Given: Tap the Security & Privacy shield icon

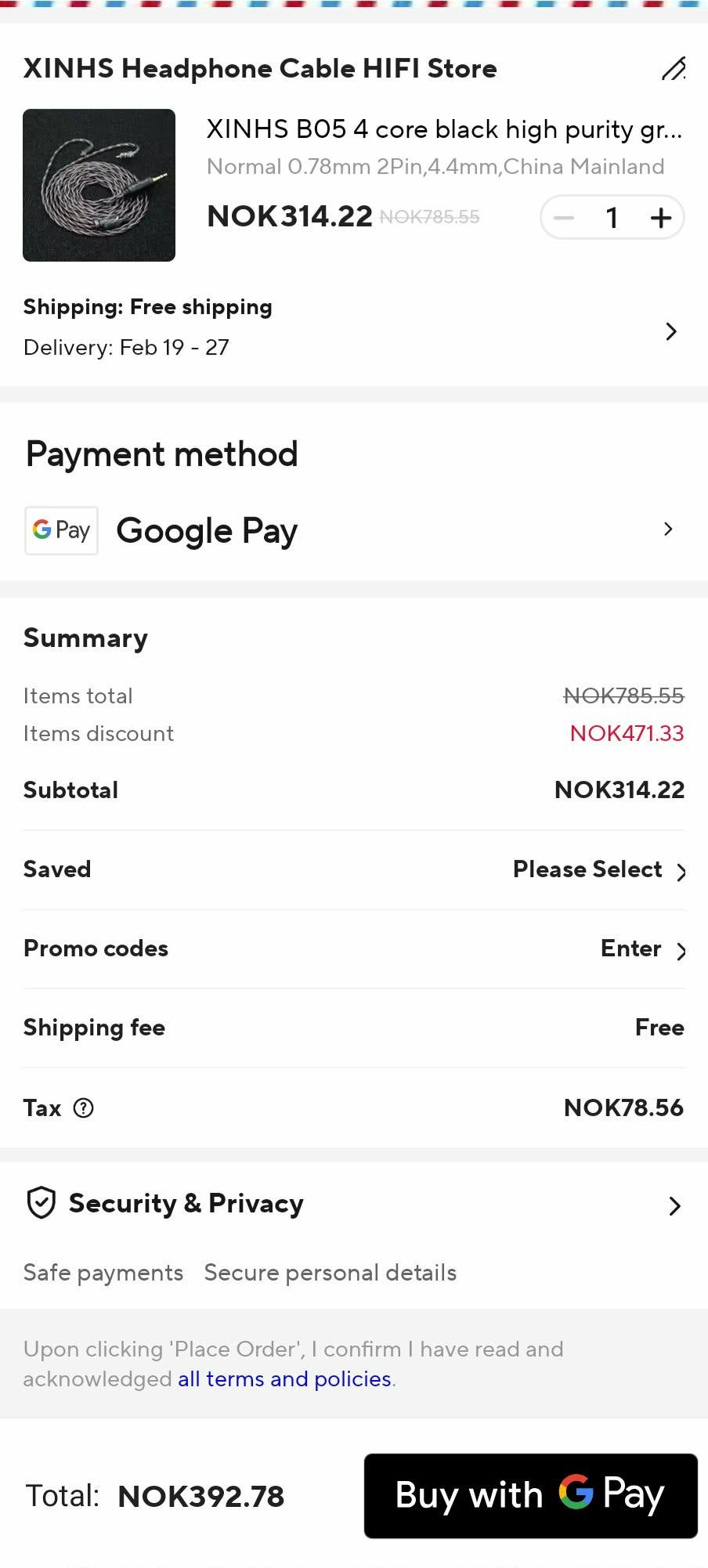Looking at the screenshot, I should [41, 1203].
